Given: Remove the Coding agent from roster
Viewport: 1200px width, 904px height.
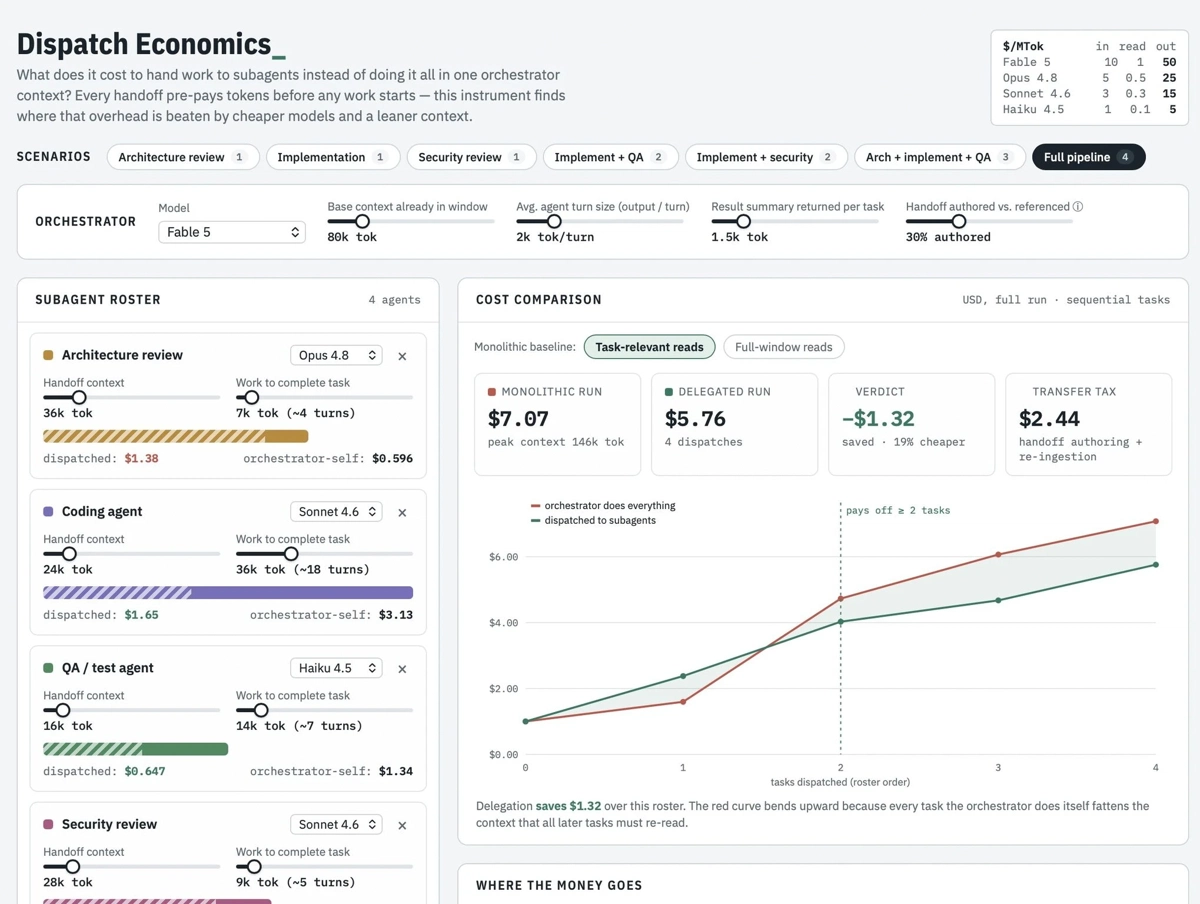Looking at the screenshot, I should (x=402, y=512).
